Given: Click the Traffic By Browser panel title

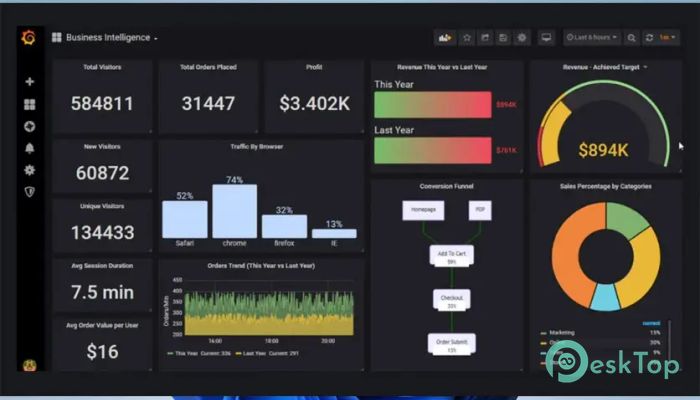Looking at the screenshot, I should pyautogui.click(x=257, y=146).
